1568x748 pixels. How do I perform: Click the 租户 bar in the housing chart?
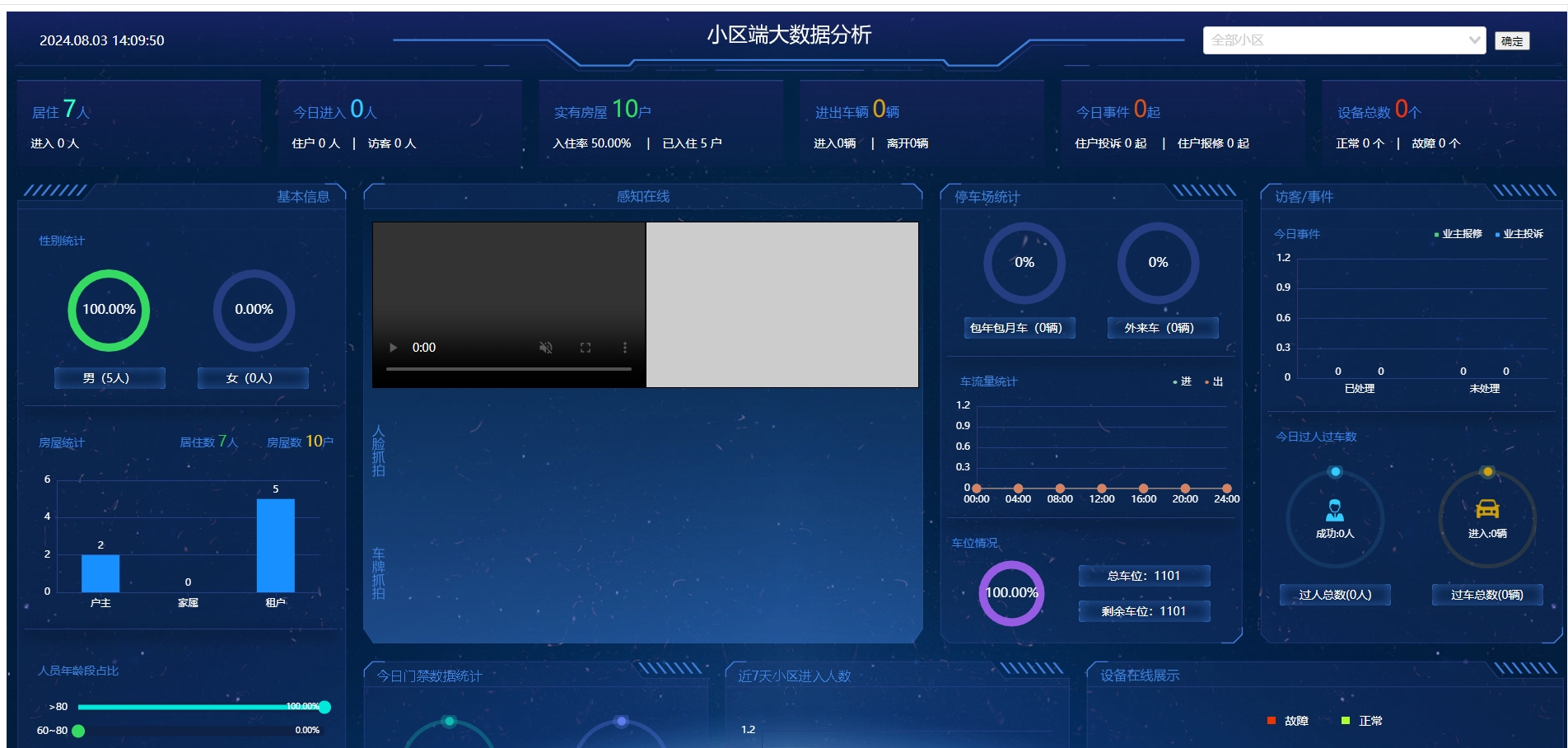tap(276, 545)
